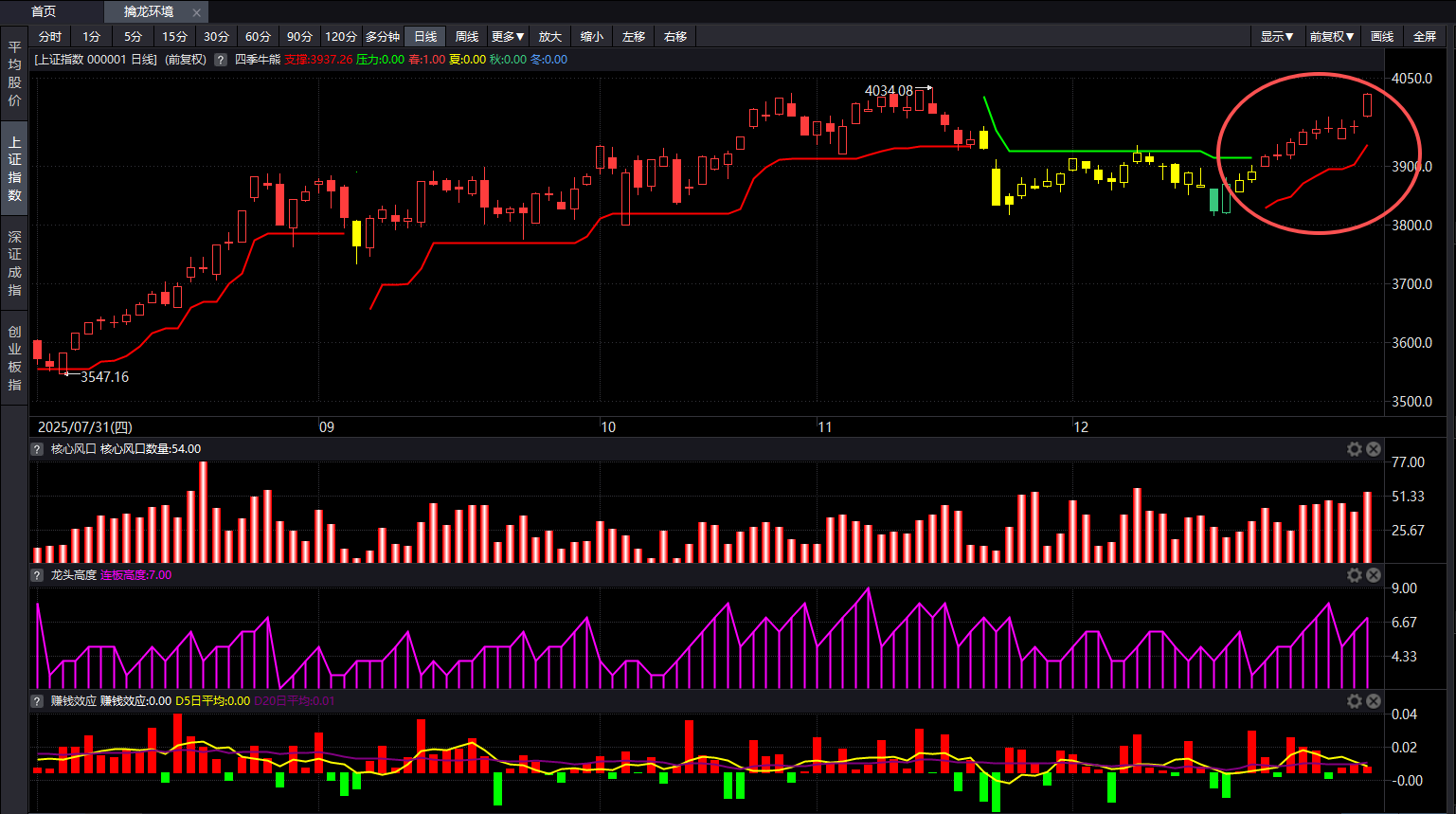Switch chart to 90分 period

300,36
